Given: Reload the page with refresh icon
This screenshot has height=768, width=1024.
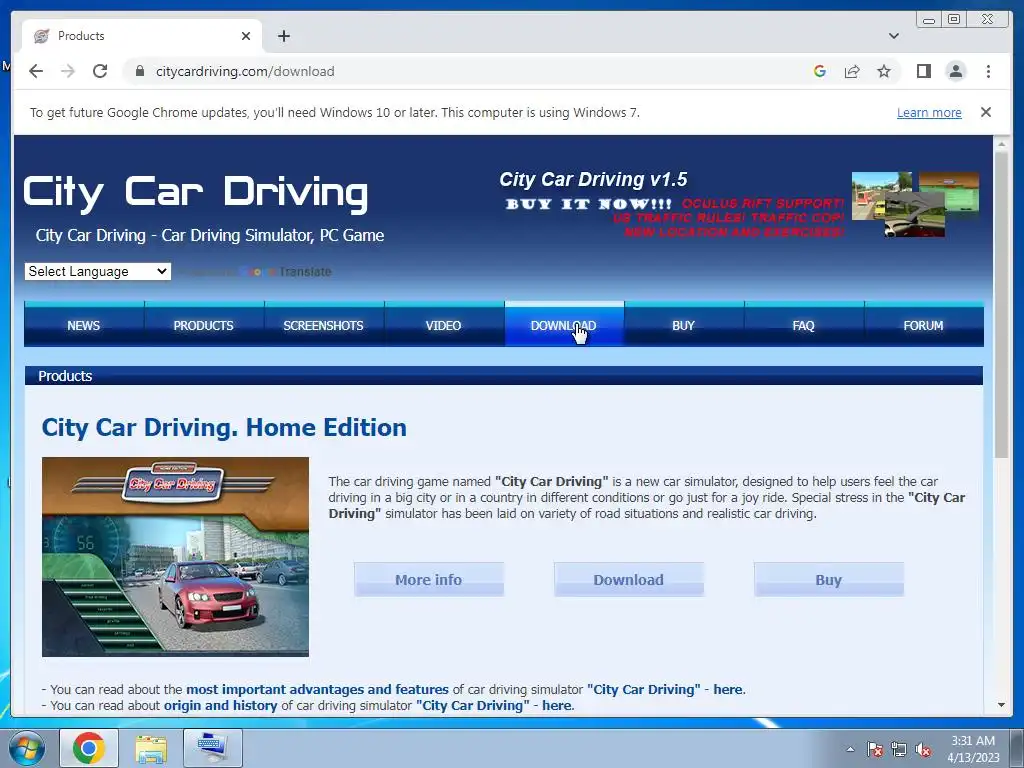Looking at the screenshot, I should [x=100, y=71].
